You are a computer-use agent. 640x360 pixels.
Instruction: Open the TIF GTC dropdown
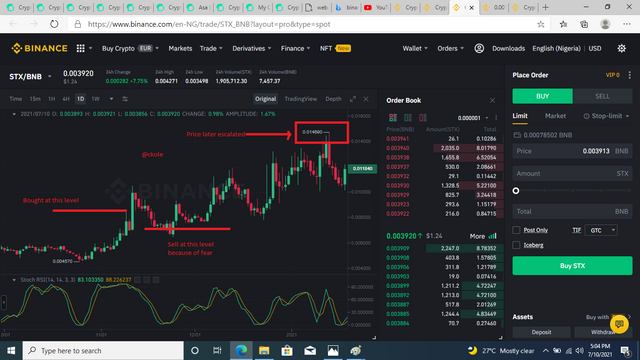[601, 230]
